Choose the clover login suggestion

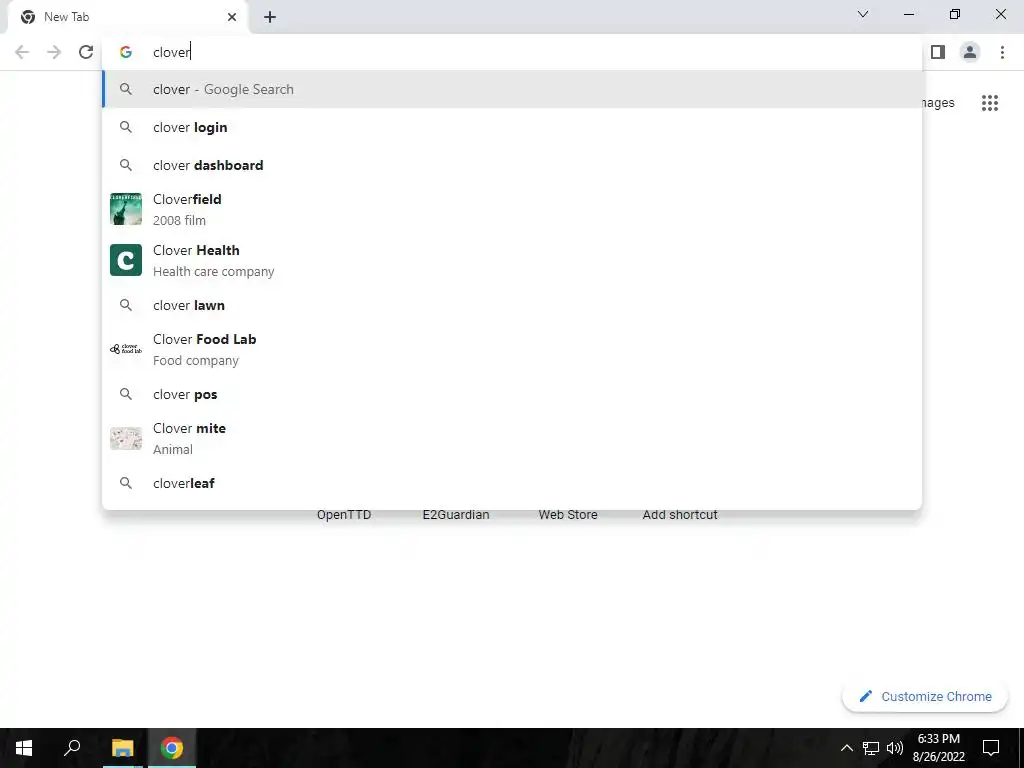[x=512, y=127]
